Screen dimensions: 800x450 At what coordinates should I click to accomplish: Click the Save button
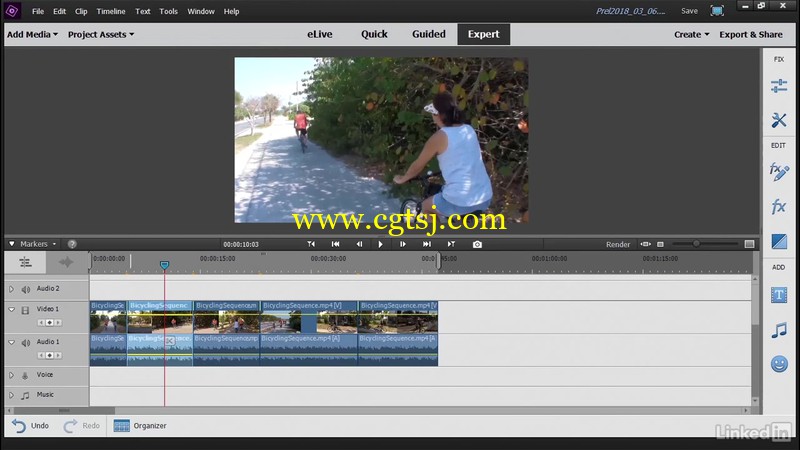[x=689, y=11]
